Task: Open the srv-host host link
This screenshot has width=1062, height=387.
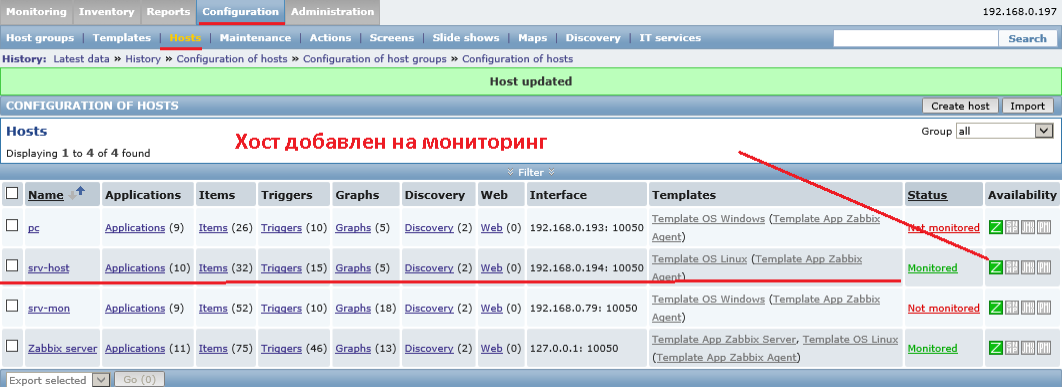Action: coord(48,268)
